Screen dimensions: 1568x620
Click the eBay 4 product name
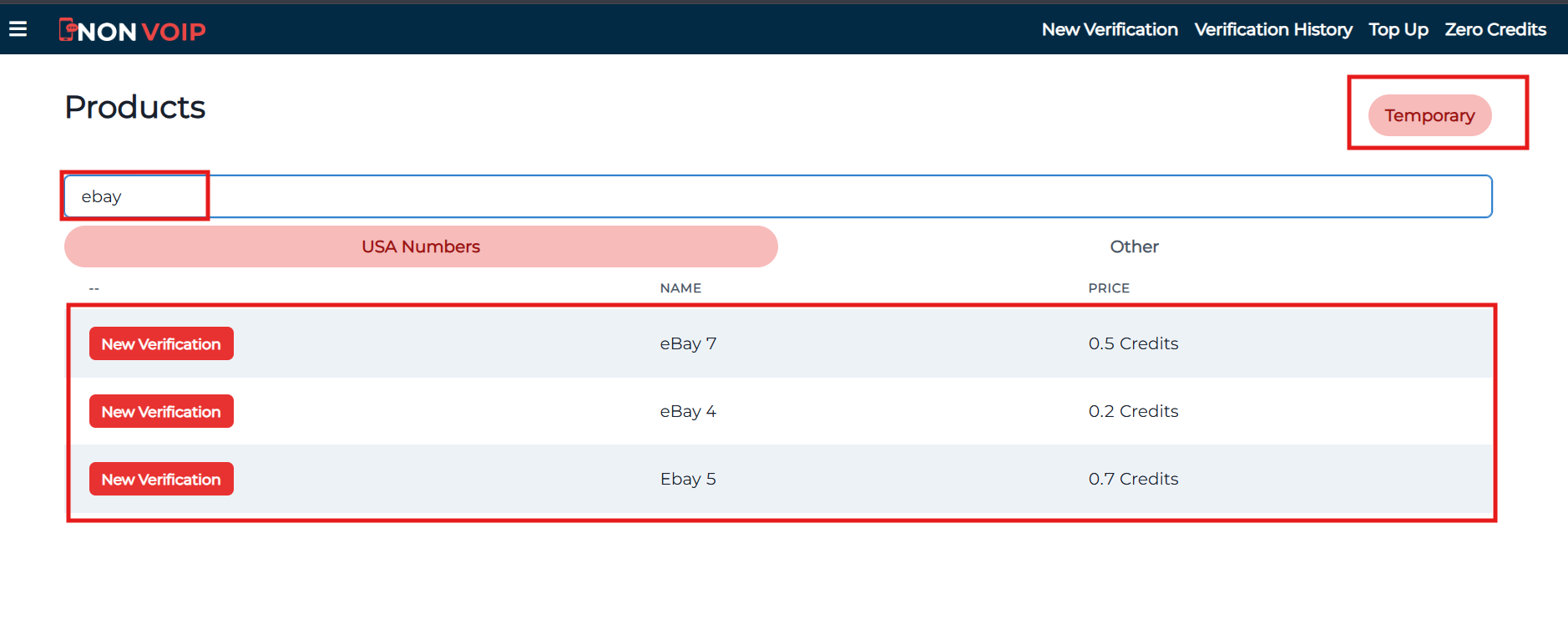(688, 411)
